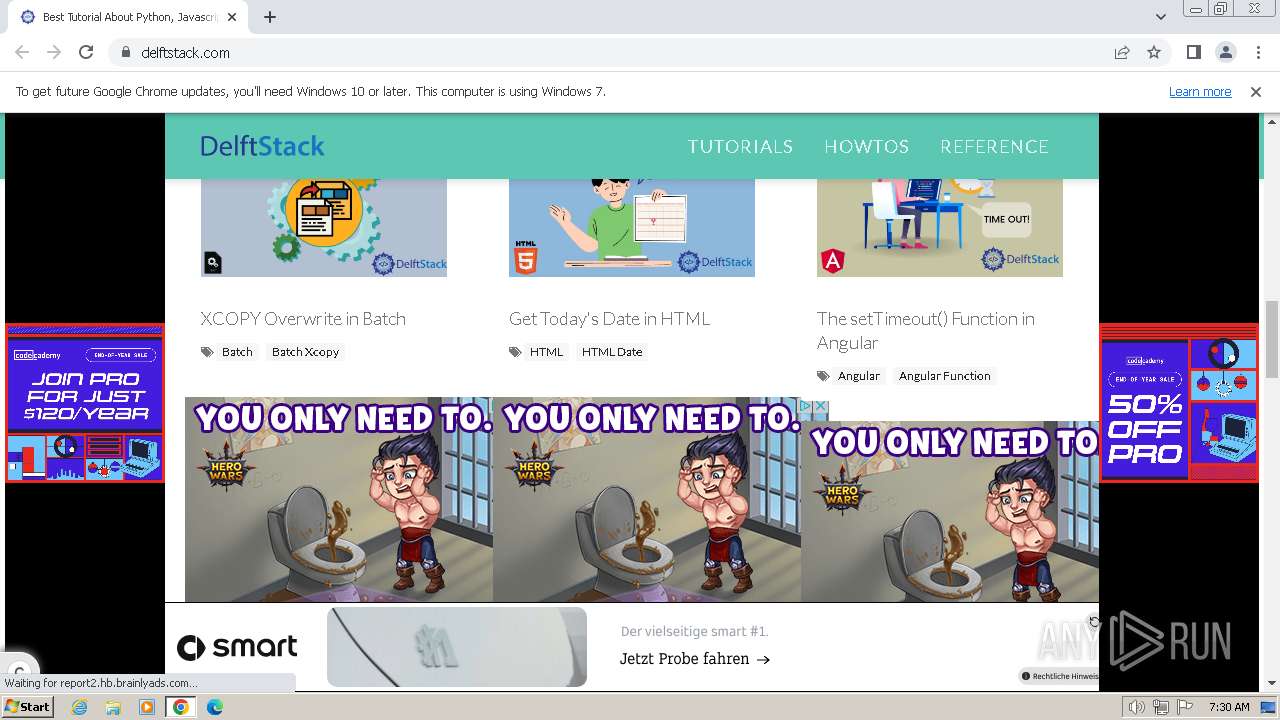Screen dimensions: 1280x720
Task: Open the media player taskbar icon
Action: pos(147,707)
